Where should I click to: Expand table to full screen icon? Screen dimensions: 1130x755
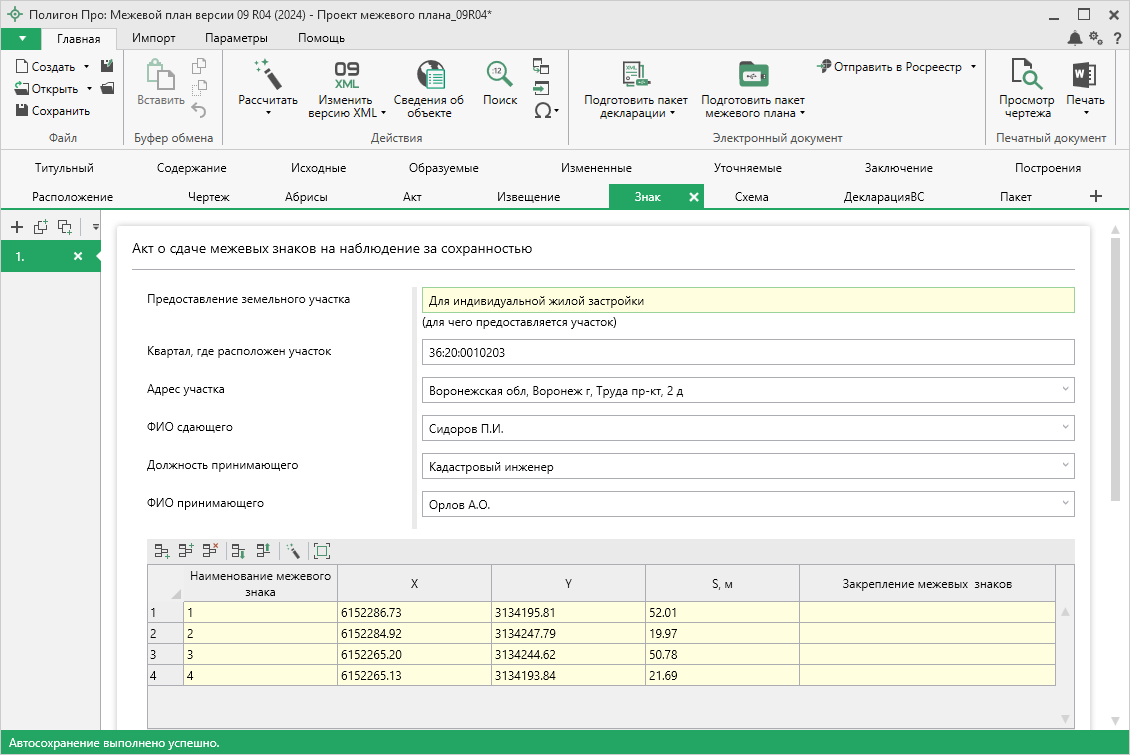321,550
